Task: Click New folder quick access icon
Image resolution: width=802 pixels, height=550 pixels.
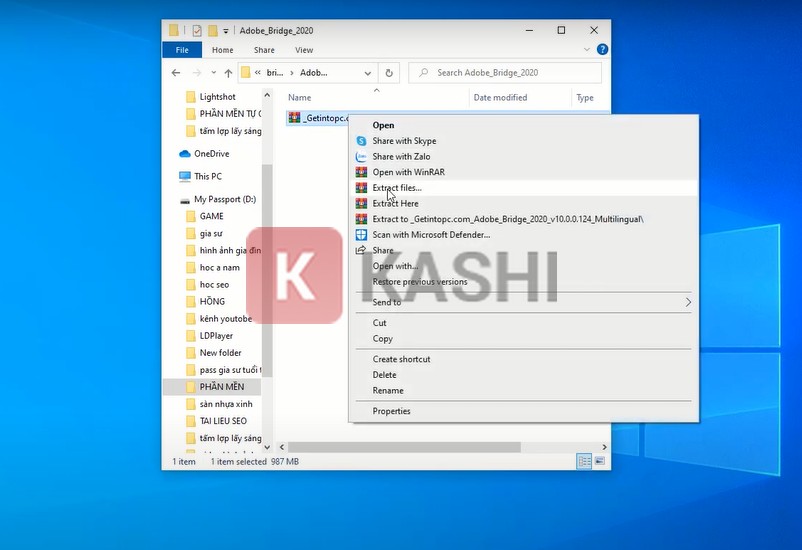Action: click(212, 31)
